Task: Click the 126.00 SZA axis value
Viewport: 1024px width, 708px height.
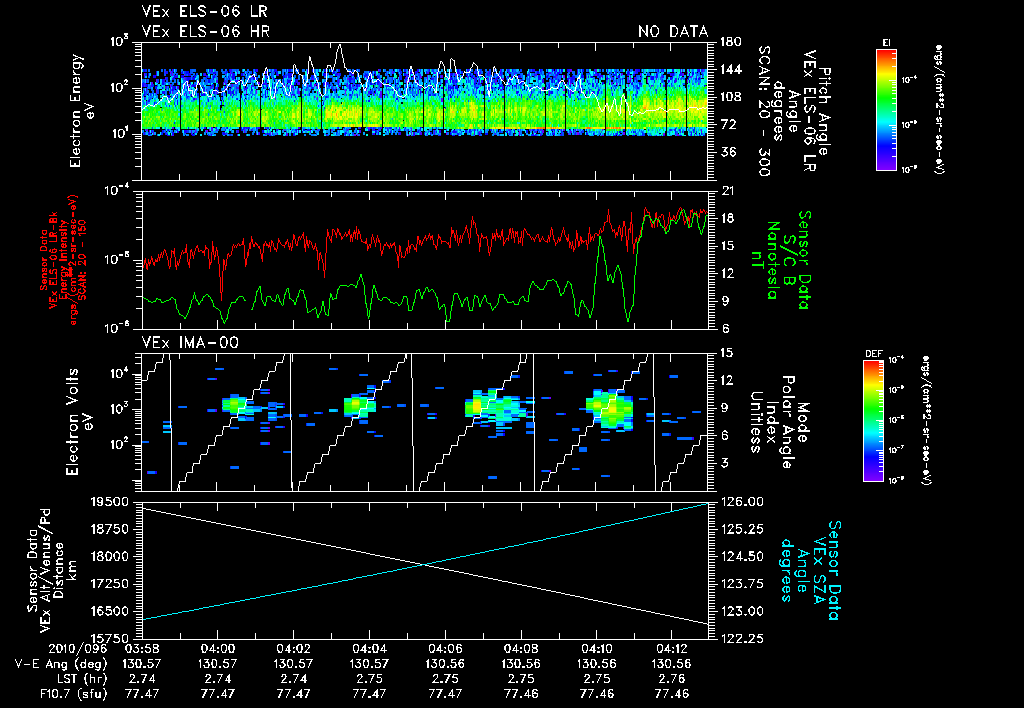Action: tap(742, 502)
